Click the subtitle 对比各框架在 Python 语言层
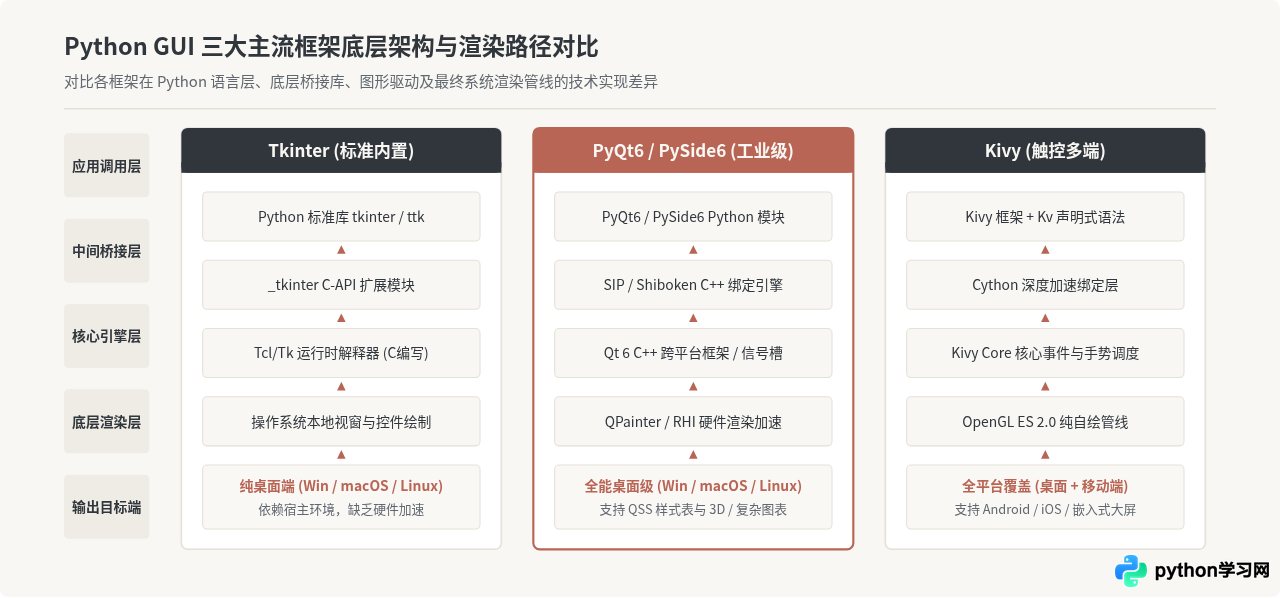The width and height of the screenshot is (1280, 598). (361, 82)
